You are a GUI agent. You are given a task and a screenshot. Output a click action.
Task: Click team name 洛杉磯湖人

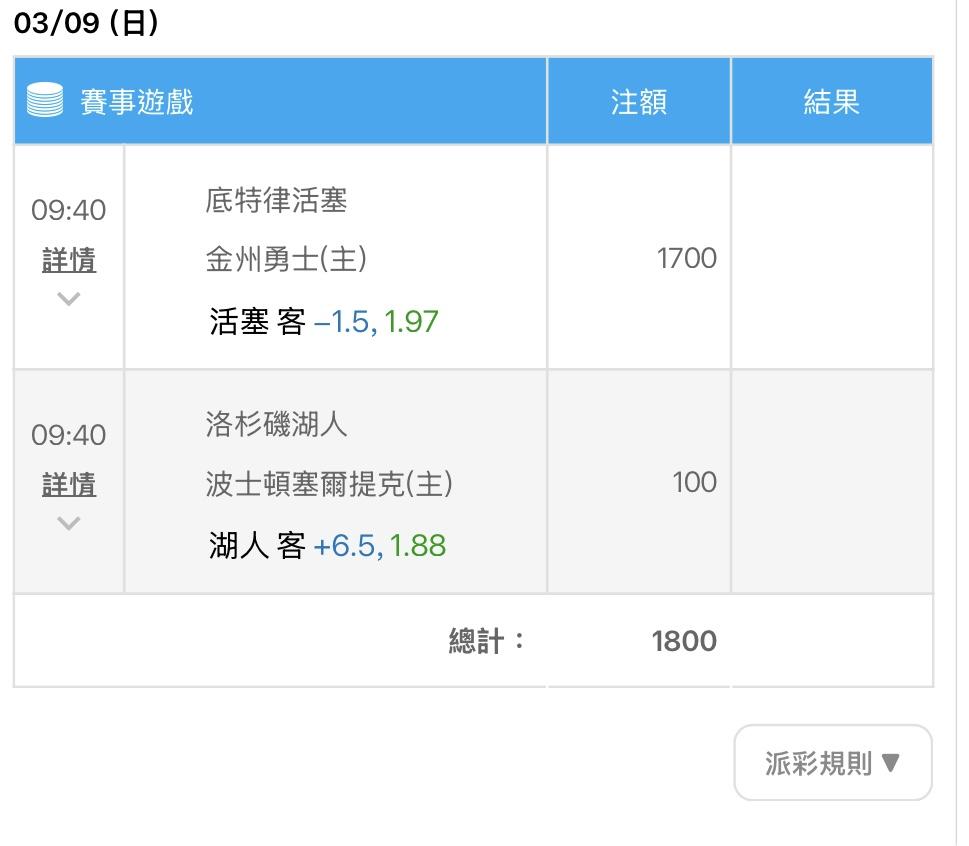pos(276,425)
